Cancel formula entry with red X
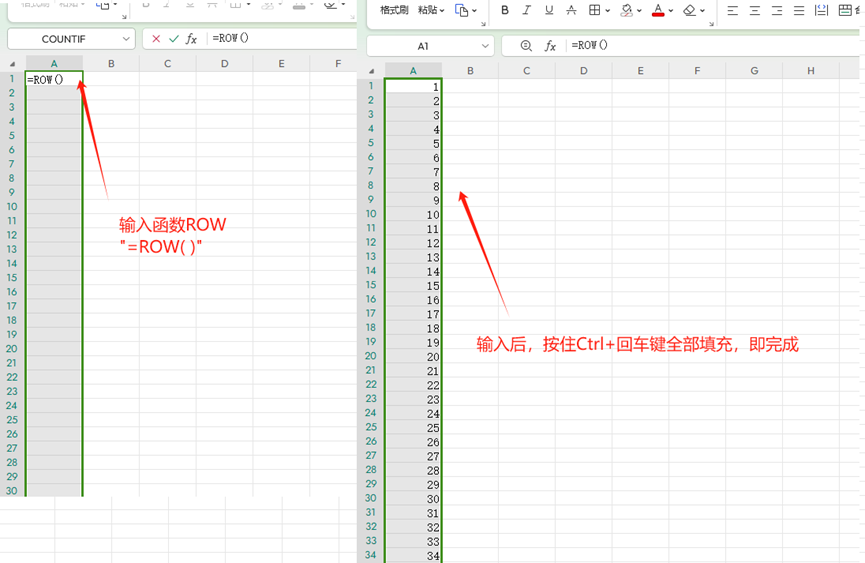Image resolution: width=865 pixels, height=563 pixels. (156, 39)
